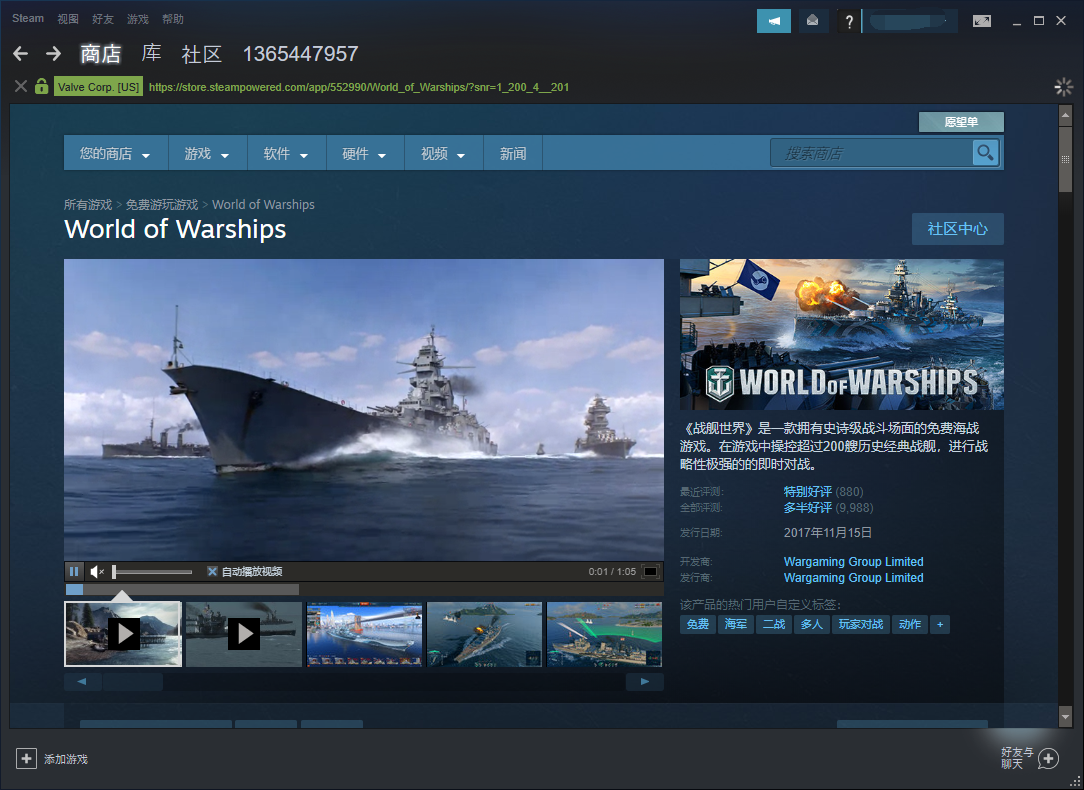
Task: Select the 玩家对战 tag
Action: click(x=861, y=624)
